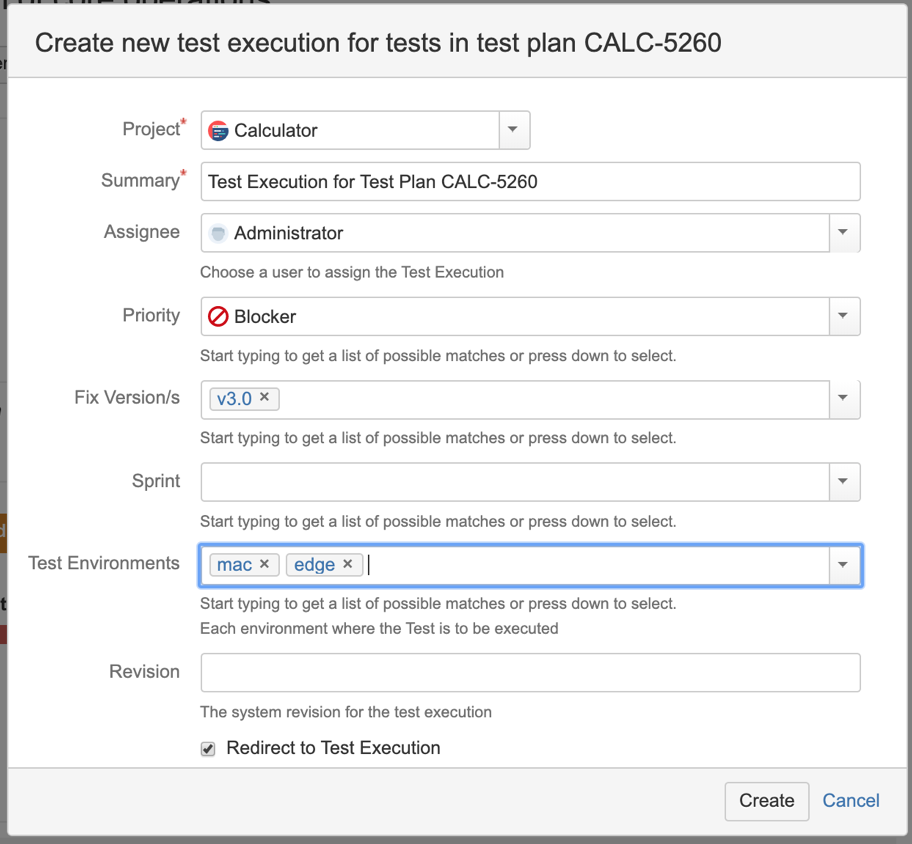Click inside the Sprint field
The height and width of the screenshot is (844, 912).
click(x=515, y=482)
